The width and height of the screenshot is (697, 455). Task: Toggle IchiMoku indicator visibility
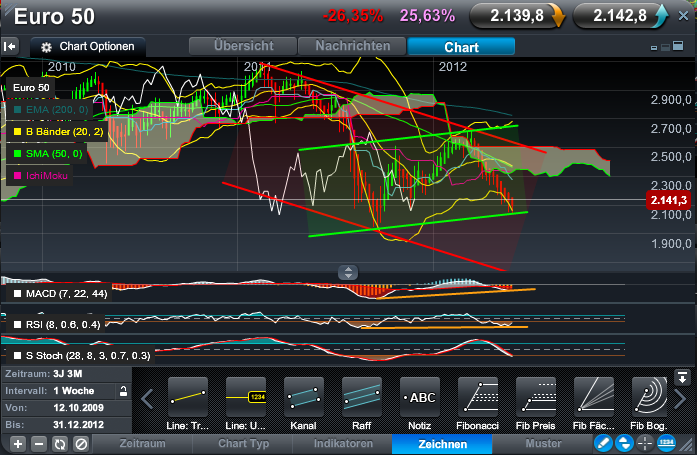(x=17, y=176)
